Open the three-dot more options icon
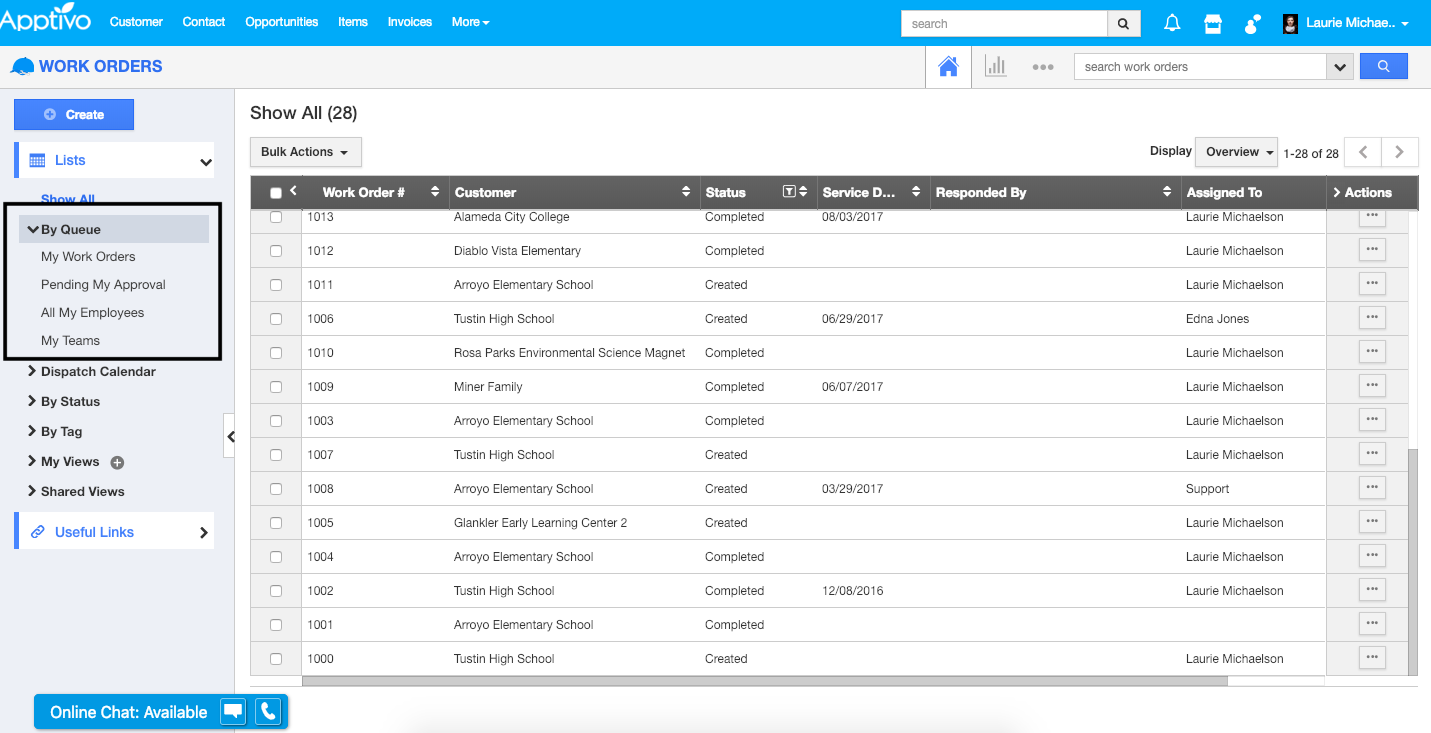This screenshot has width=1431, height=733. click(x=1043, y=67)
